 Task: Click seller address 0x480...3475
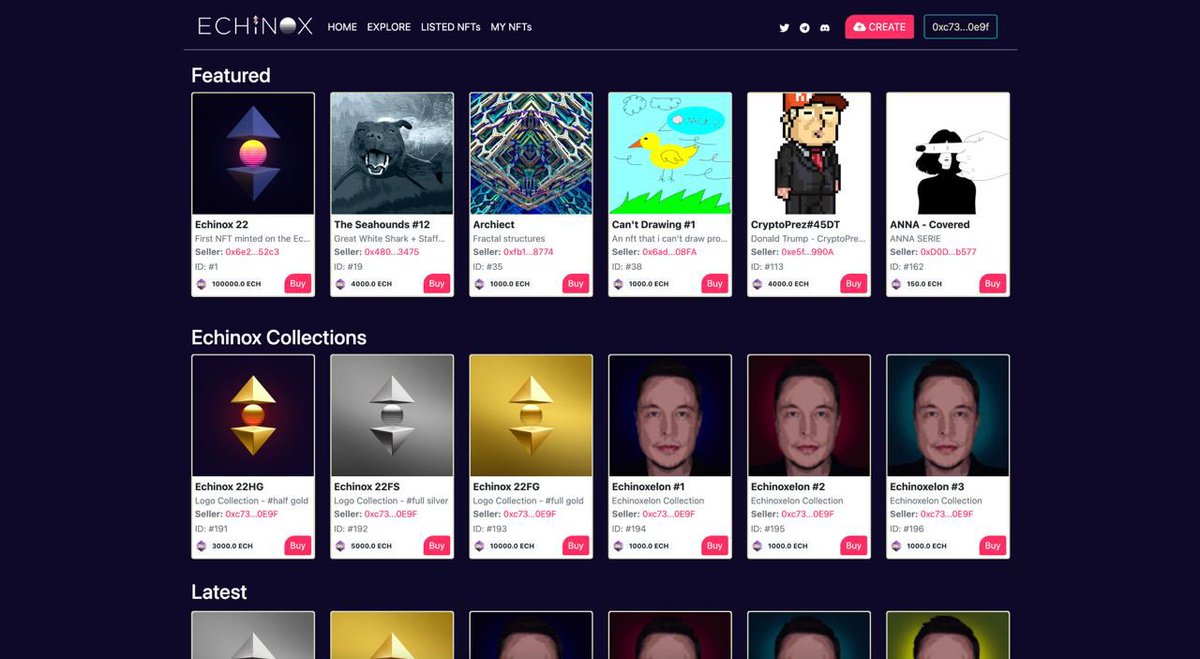[392, 252]
